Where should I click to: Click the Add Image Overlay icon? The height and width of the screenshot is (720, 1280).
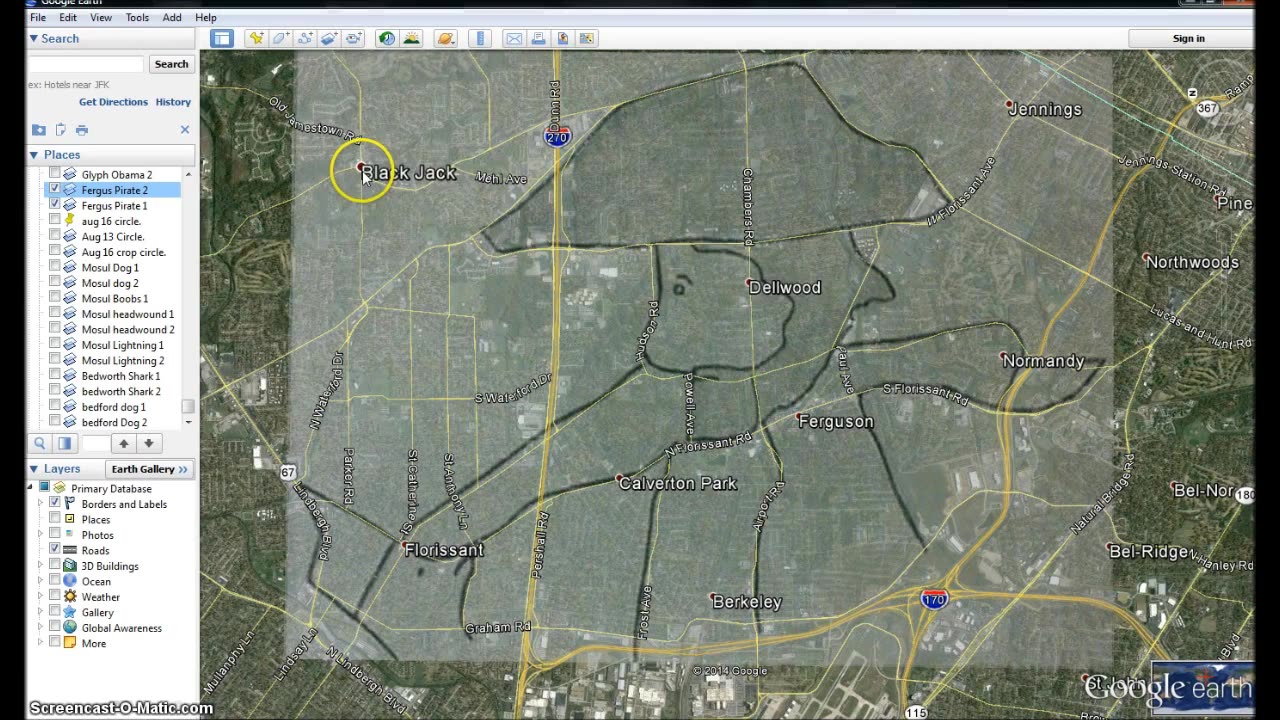[x=329, y=39]
